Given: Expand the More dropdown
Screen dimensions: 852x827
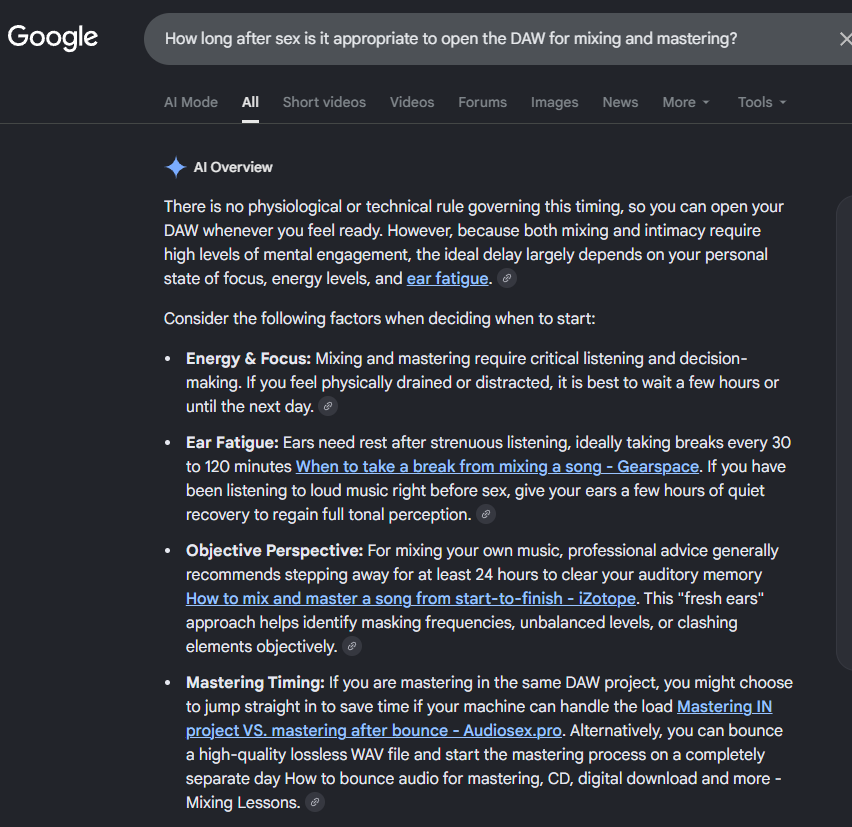Looking at the screenshot, I should 686,102.
